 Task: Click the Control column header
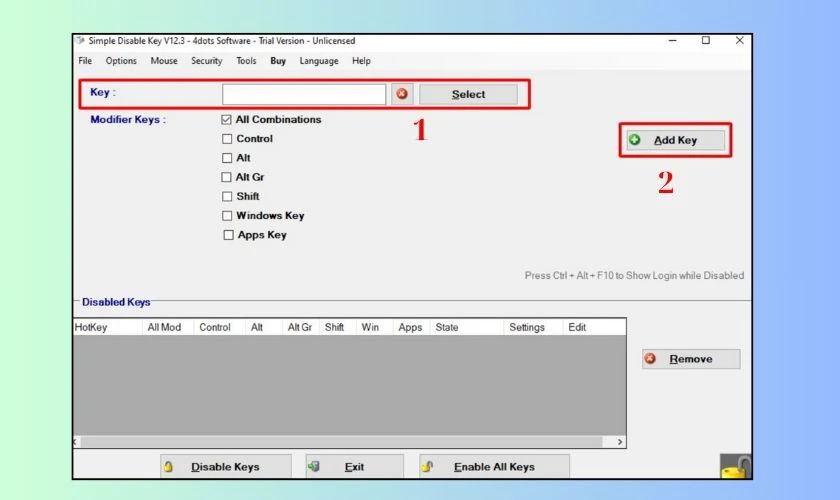point(219,327)
